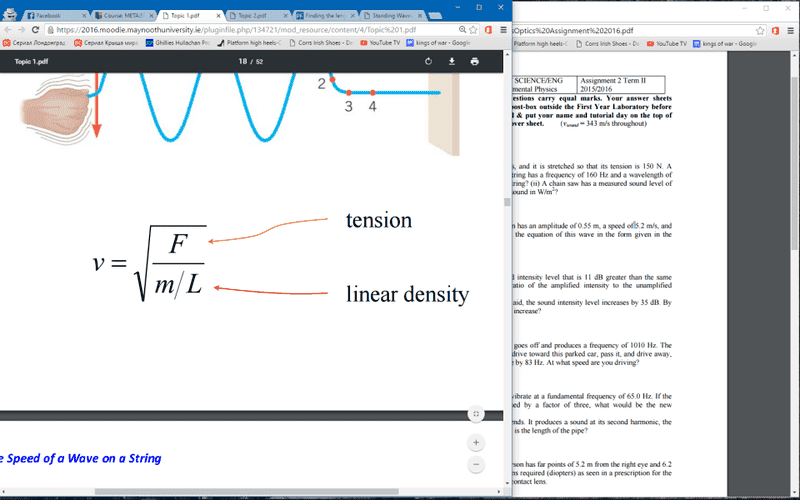Screen dimensions: 800x500
Task: Click the scroll-down arrow of Topic 1.pdf
Action: (x=507, y=482)
